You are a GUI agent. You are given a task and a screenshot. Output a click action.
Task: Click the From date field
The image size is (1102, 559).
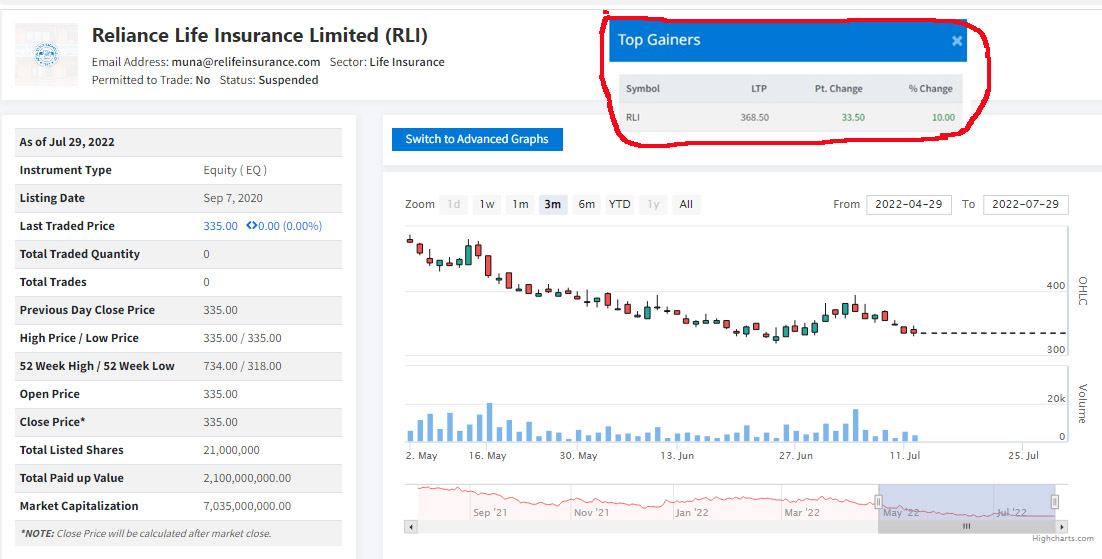click(909, 204)
